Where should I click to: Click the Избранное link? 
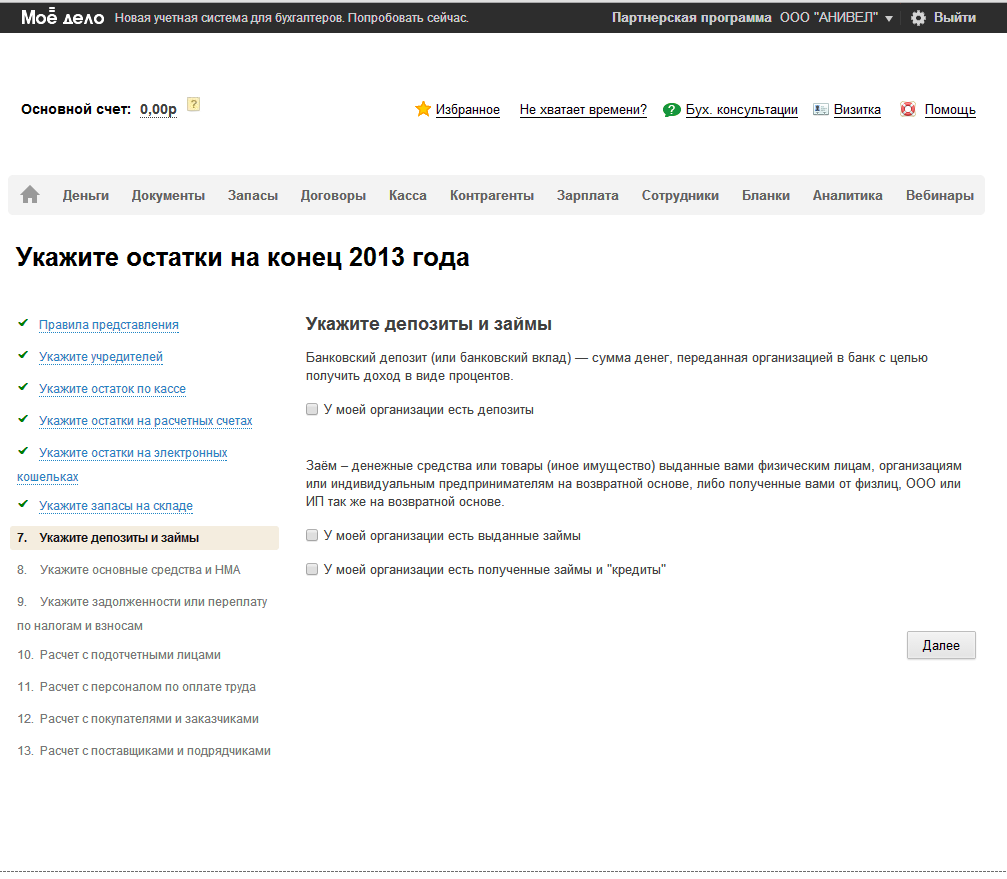468,110
